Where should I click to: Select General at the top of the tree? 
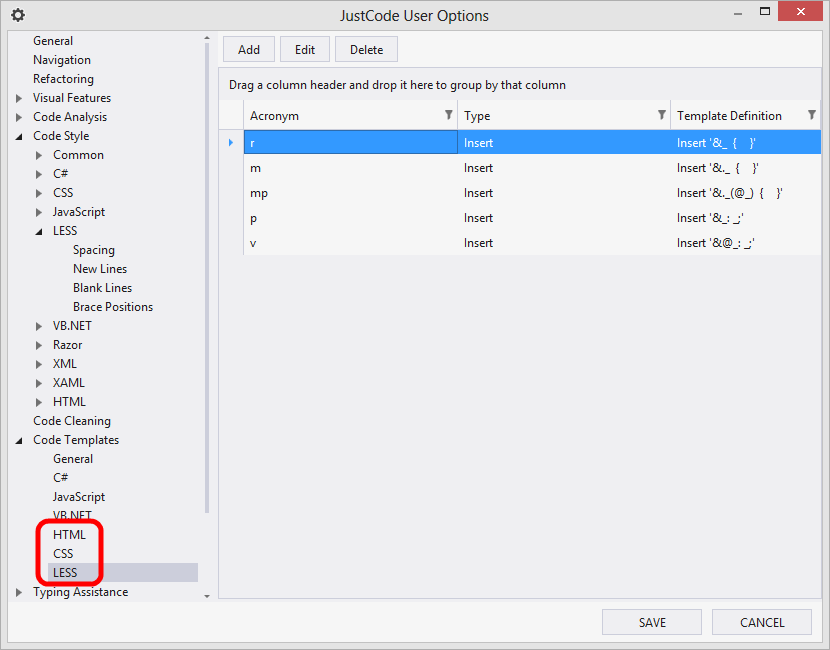point(53,41)
